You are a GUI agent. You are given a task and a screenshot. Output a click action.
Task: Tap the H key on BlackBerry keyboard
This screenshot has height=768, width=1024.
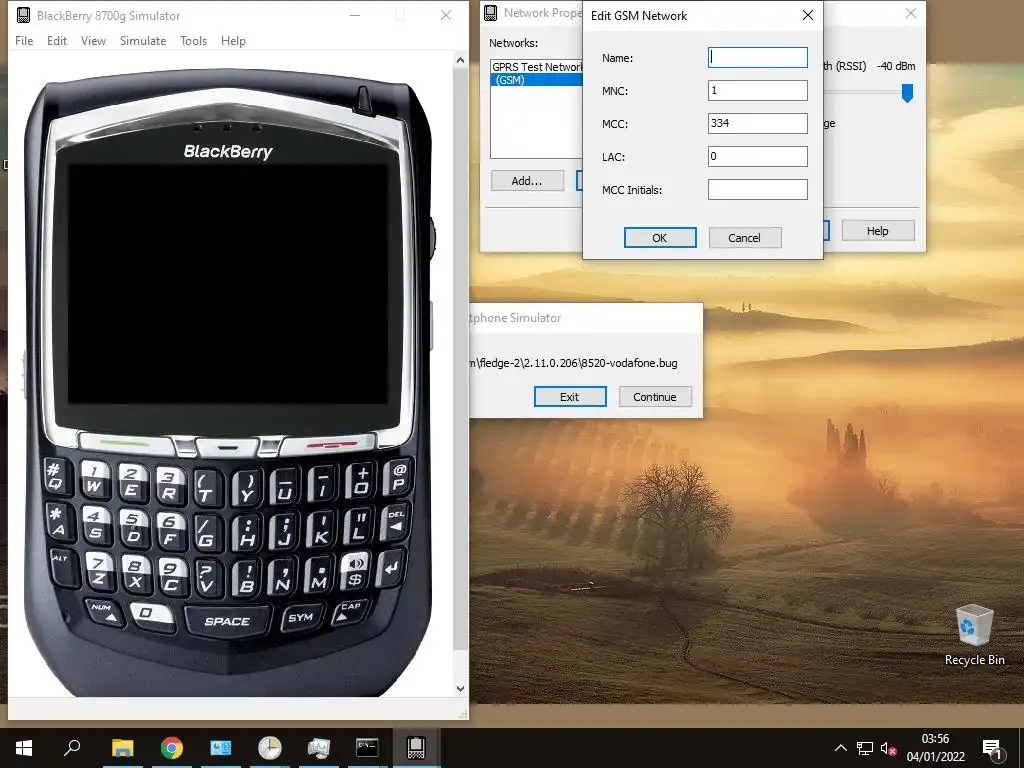248,532
